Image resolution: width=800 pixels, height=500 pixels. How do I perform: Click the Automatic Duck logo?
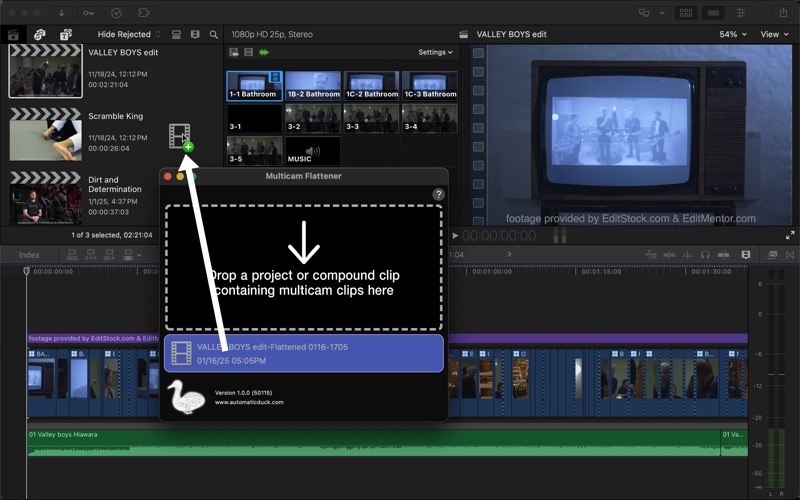click(x=186, y=396)
